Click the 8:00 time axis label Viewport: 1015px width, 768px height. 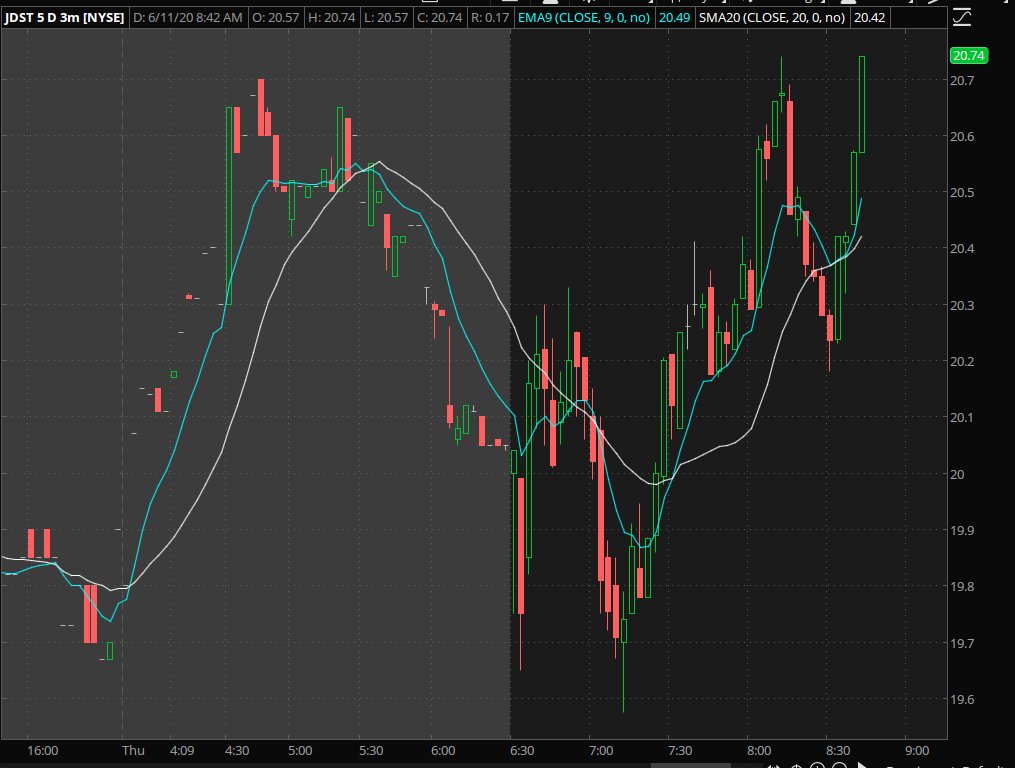759,751
